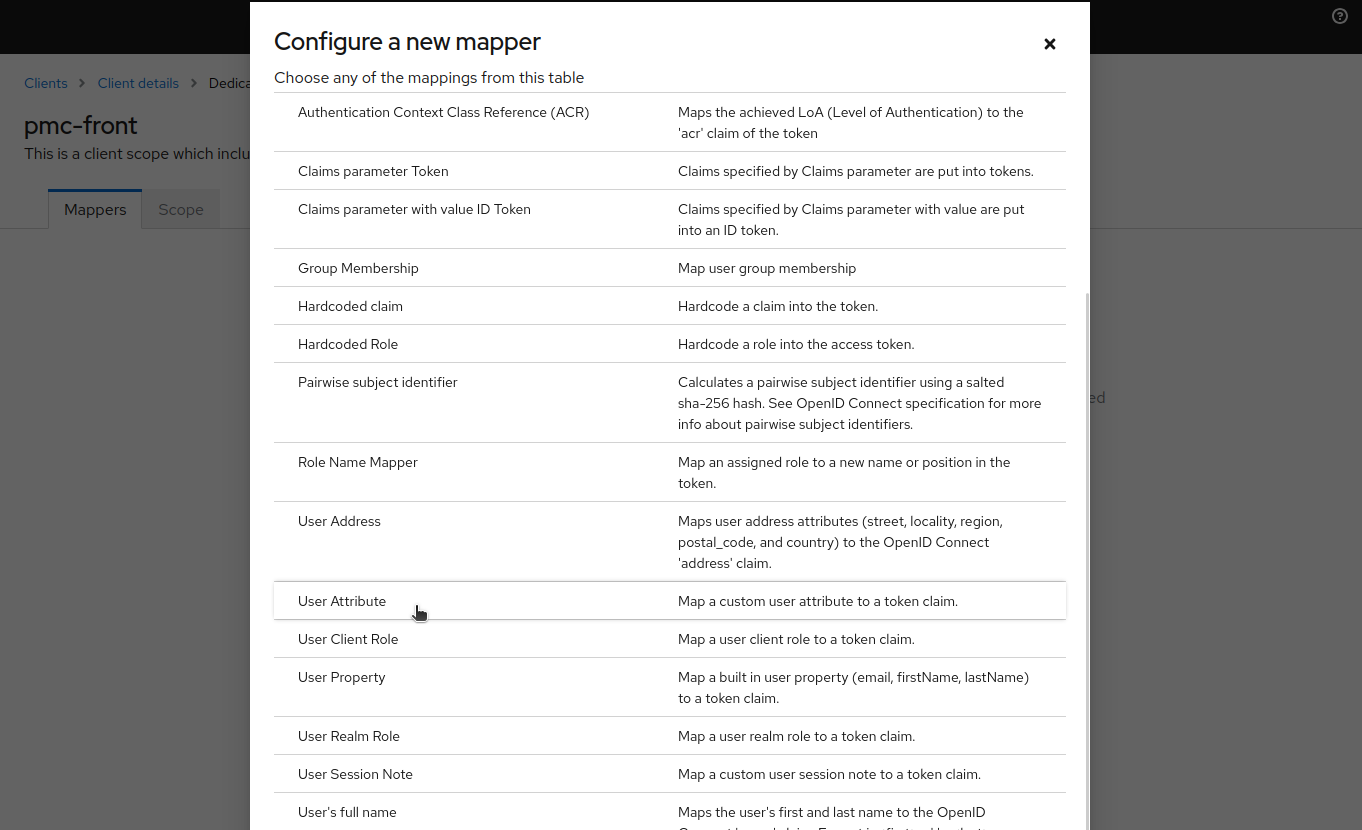Select the Hardcoded claim mapper
The width and height of the screenshot is (1362, 830).
(x=350, y=306)
